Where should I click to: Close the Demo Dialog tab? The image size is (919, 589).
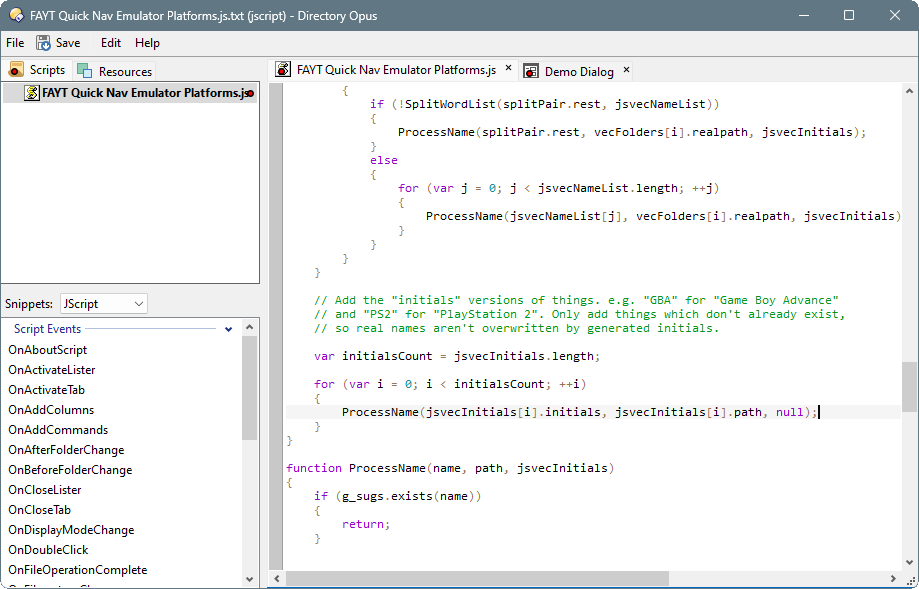627,69
